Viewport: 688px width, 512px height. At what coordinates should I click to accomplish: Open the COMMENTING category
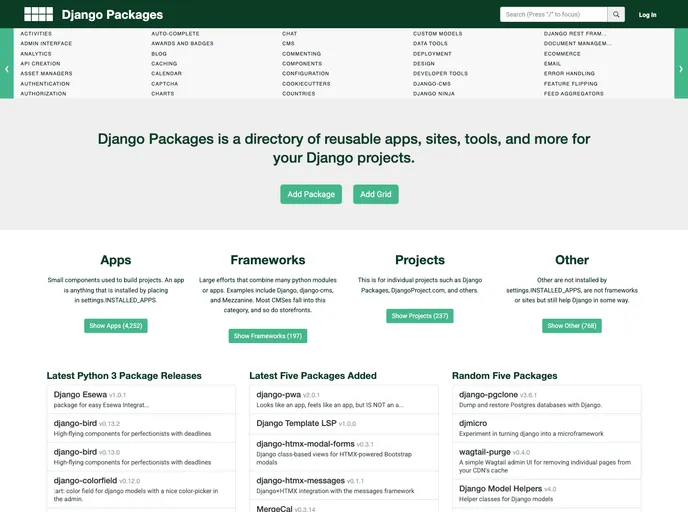[x=301, y=54]
